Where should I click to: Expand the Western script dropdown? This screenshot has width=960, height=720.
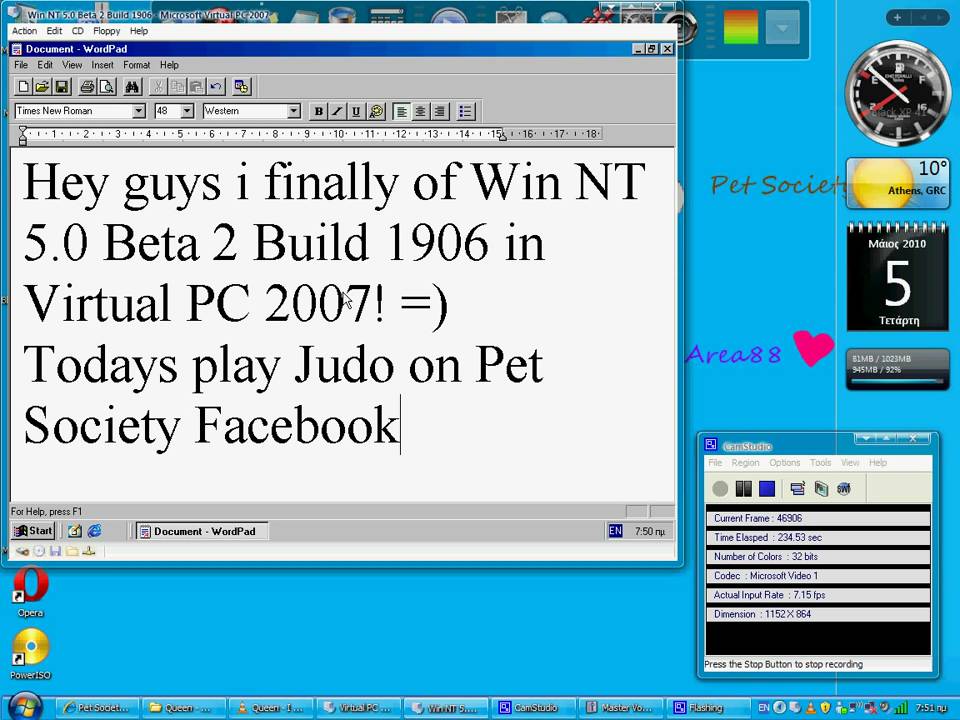[294, 111]
